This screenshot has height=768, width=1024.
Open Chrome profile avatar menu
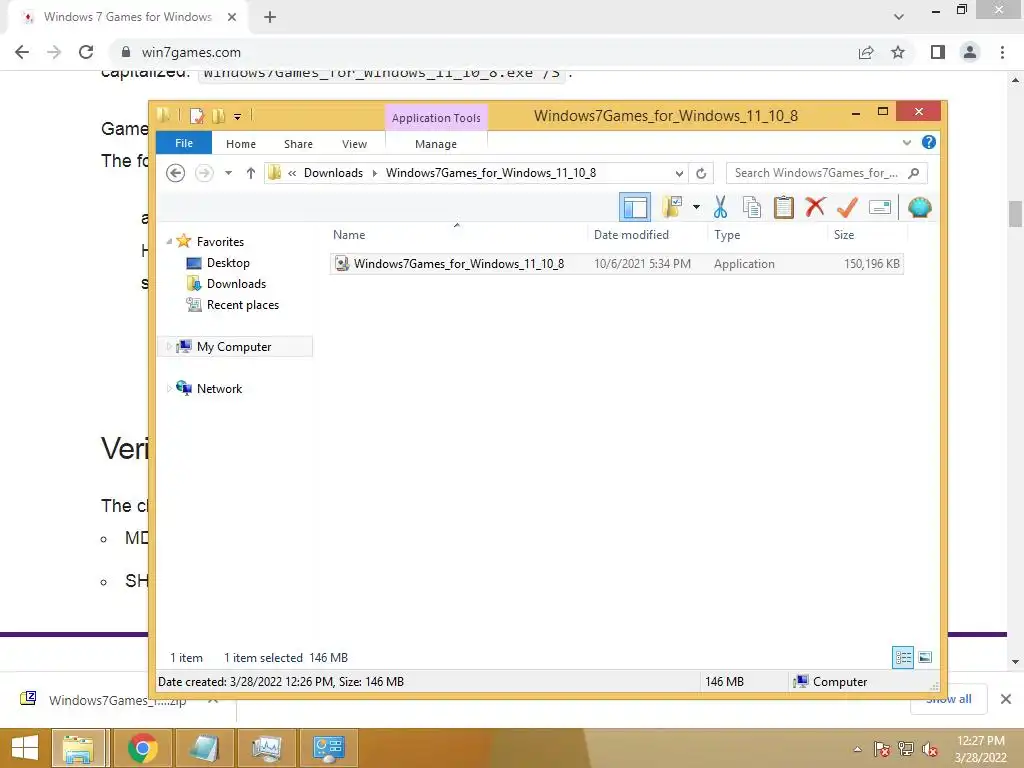click(x=970, y=52)
